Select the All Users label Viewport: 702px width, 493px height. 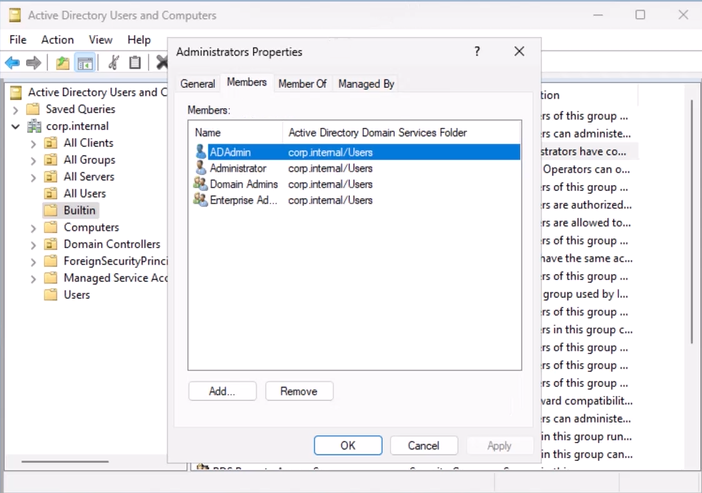pos(85,194)
